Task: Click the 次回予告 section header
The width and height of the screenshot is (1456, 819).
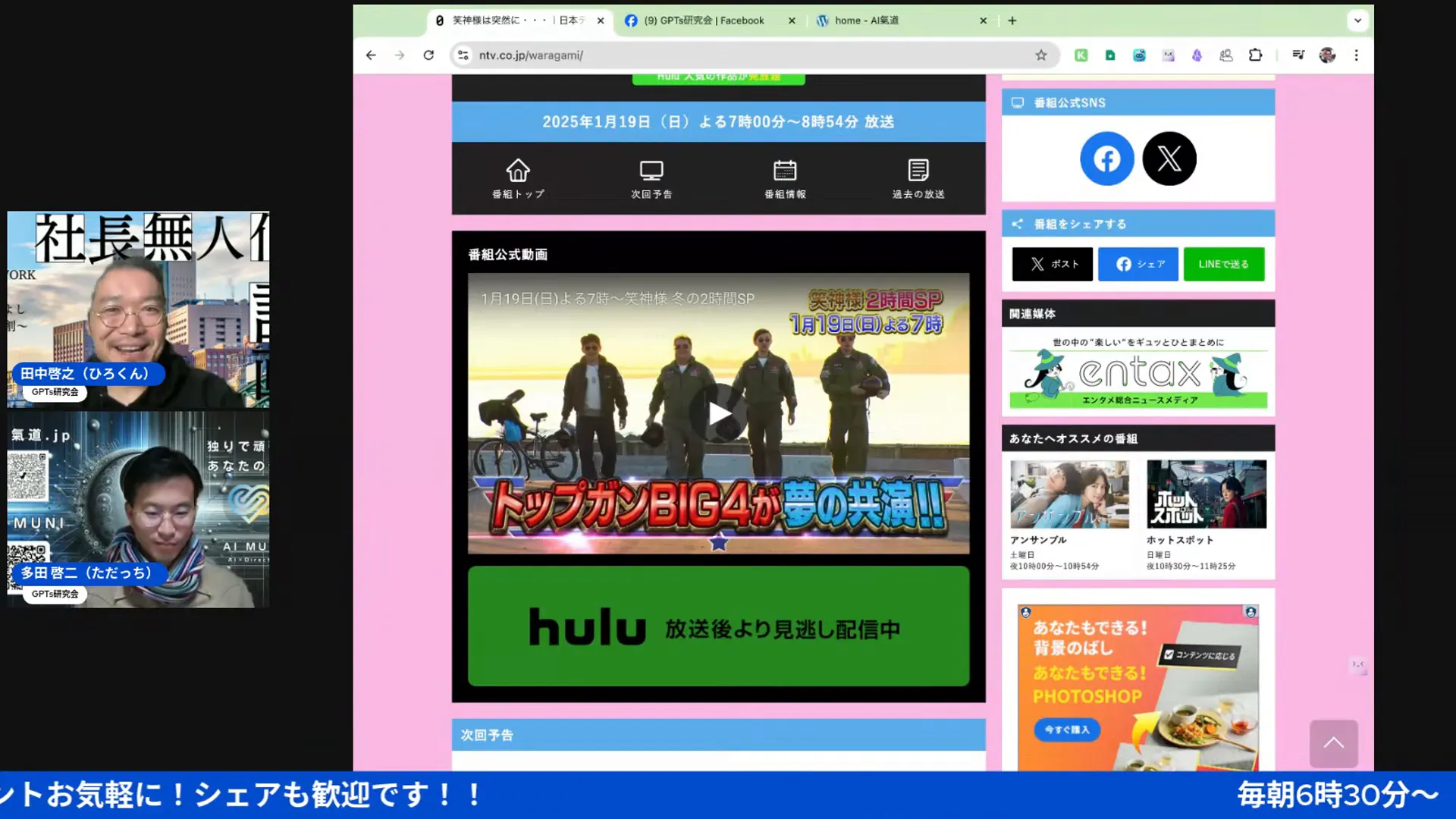Action: (719, 735)
